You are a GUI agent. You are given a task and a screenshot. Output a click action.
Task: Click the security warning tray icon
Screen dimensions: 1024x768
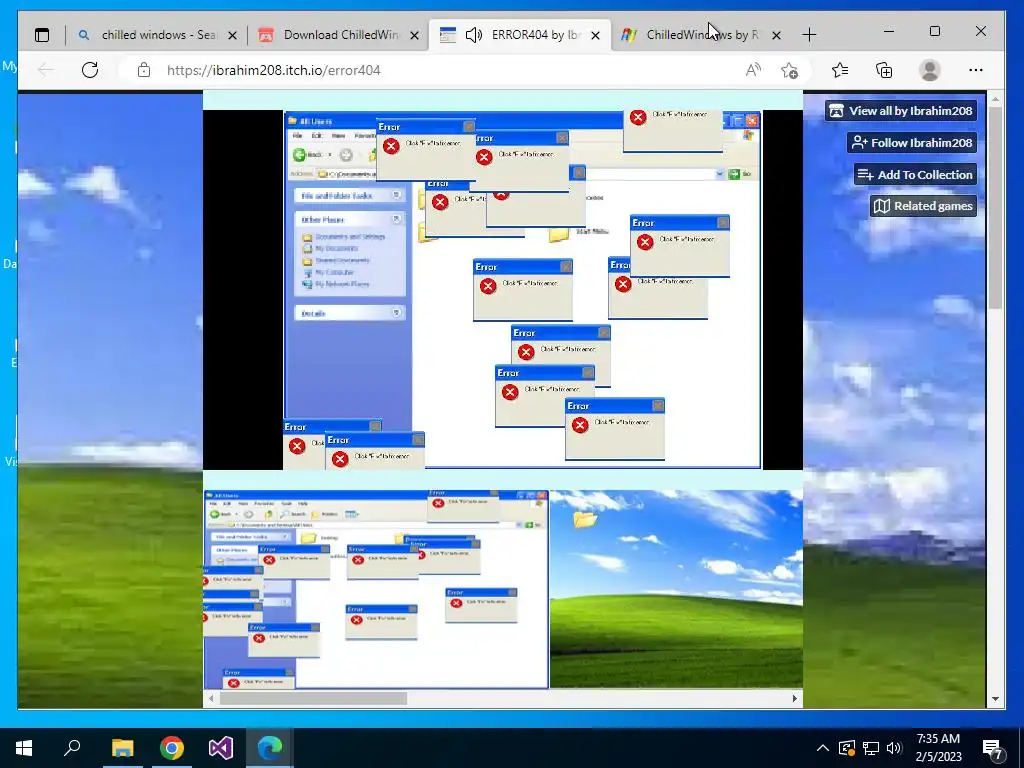coord(846,748)
